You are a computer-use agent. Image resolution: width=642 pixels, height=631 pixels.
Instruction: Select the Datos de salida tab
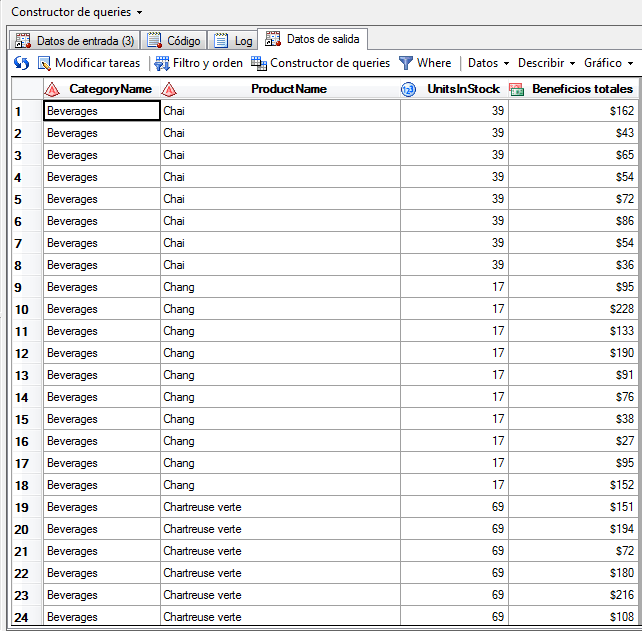click(x=313, y=39)
